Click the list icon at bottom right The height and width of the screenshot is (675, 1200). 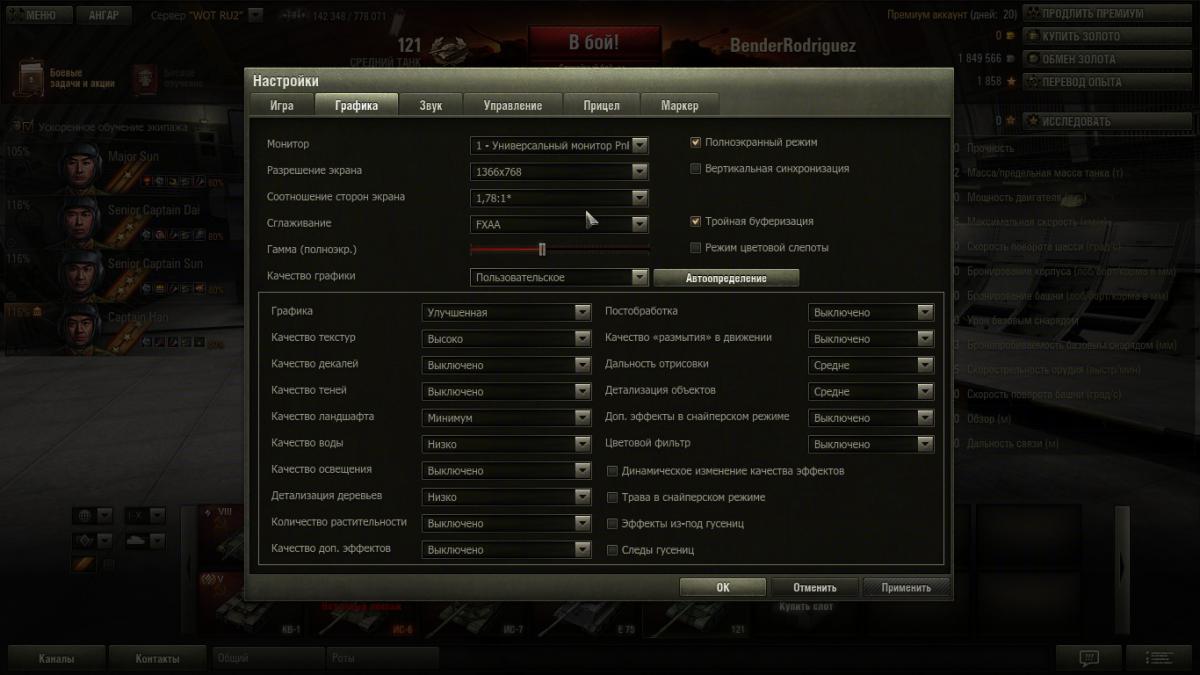coord(1160,657)
